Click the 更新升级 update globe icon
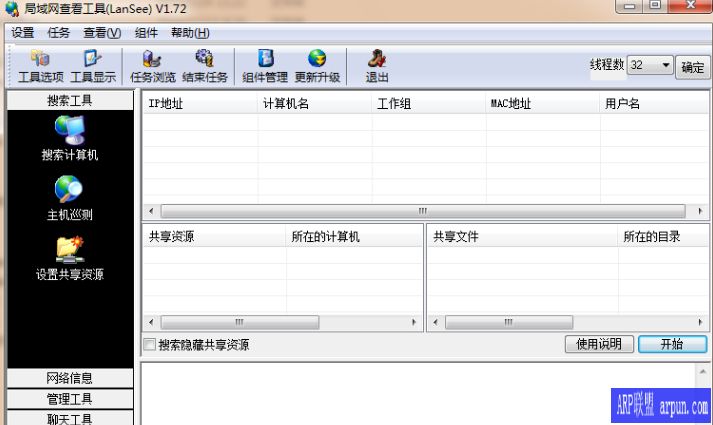The image size is (713, 425). (x=317, y=66)
